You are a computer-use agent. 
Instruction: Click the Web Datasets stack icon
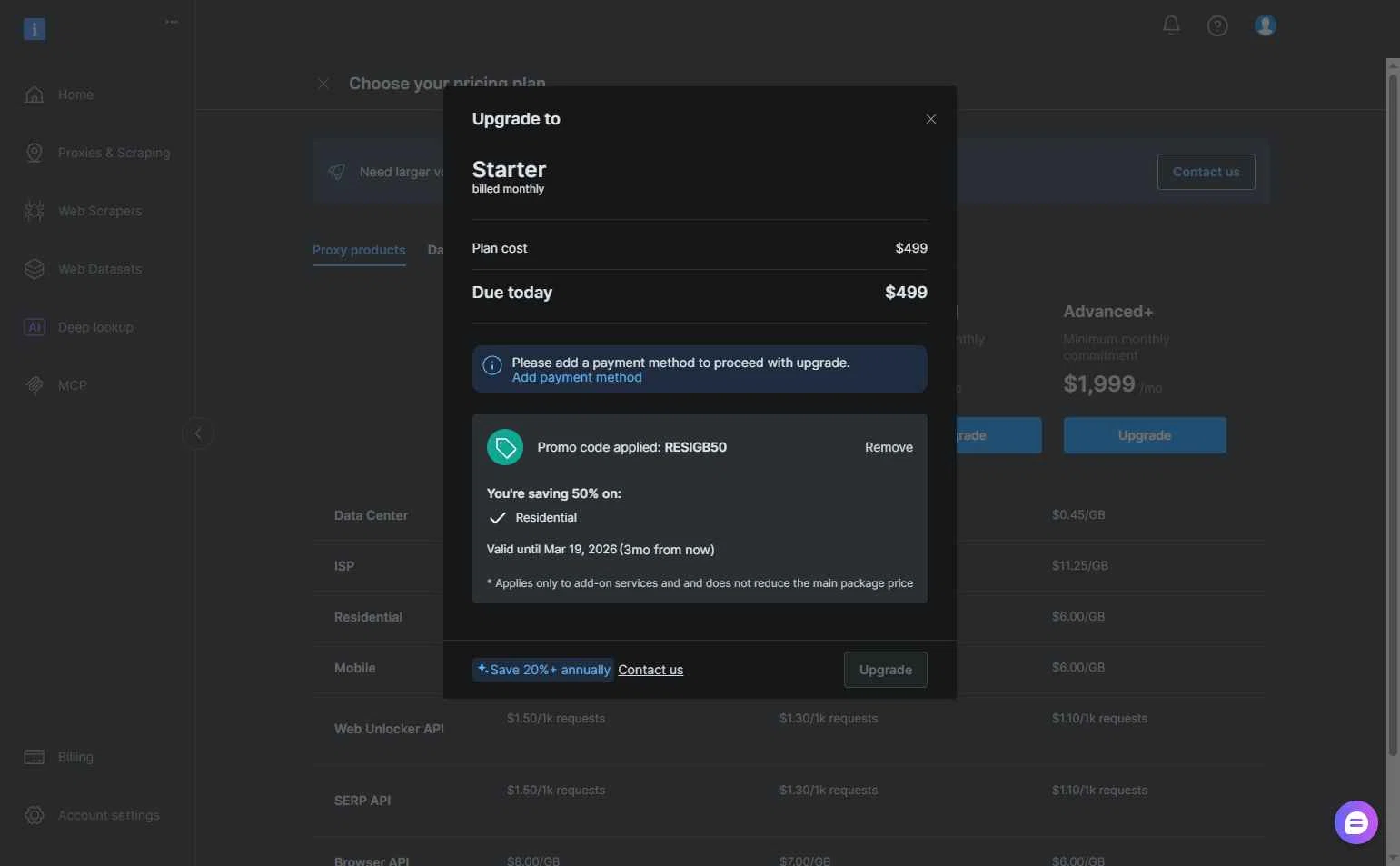coord(35,269)
